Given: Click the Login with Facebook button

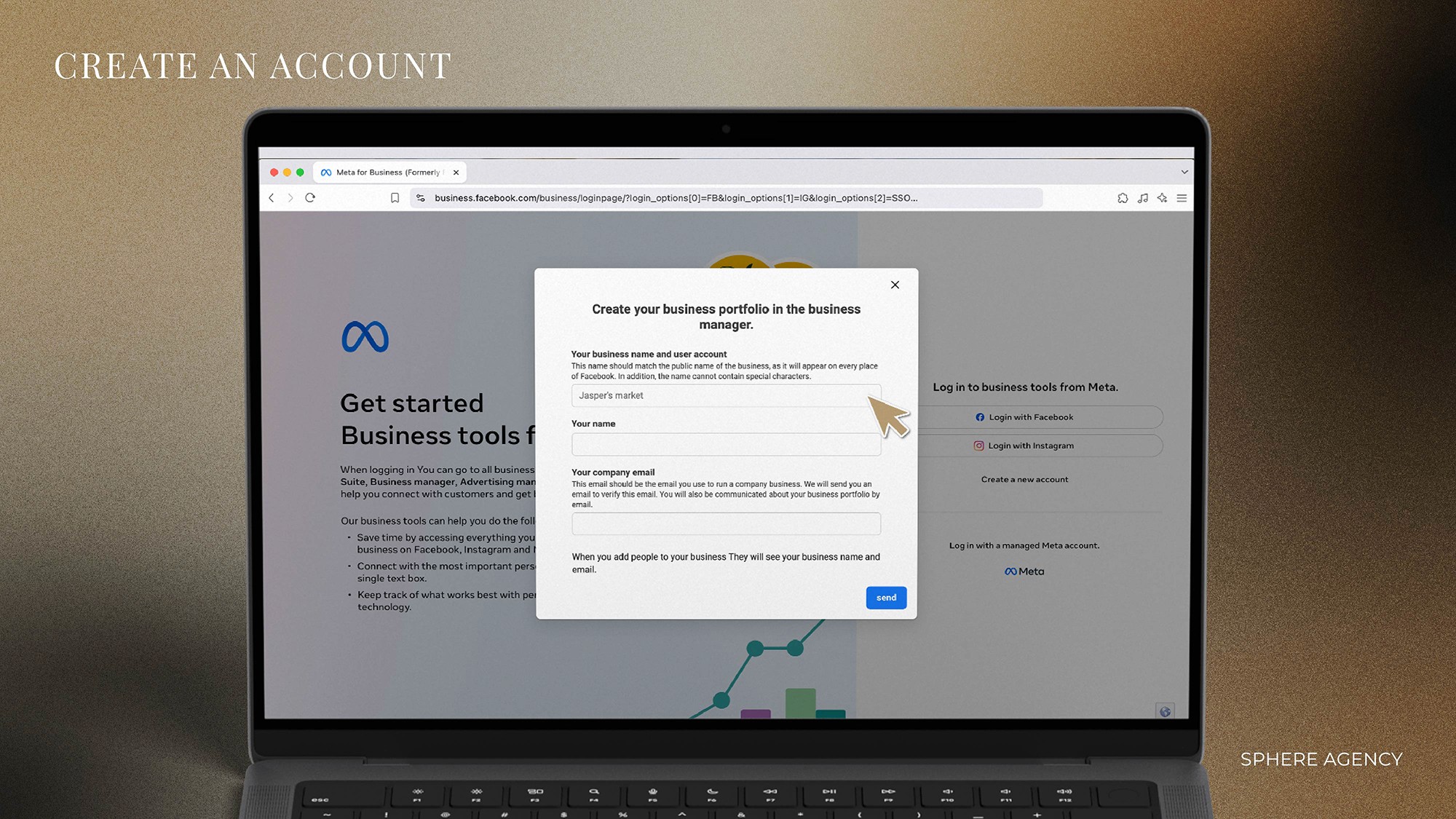Looking at the screenshot, I should (x=1024, y=416).
